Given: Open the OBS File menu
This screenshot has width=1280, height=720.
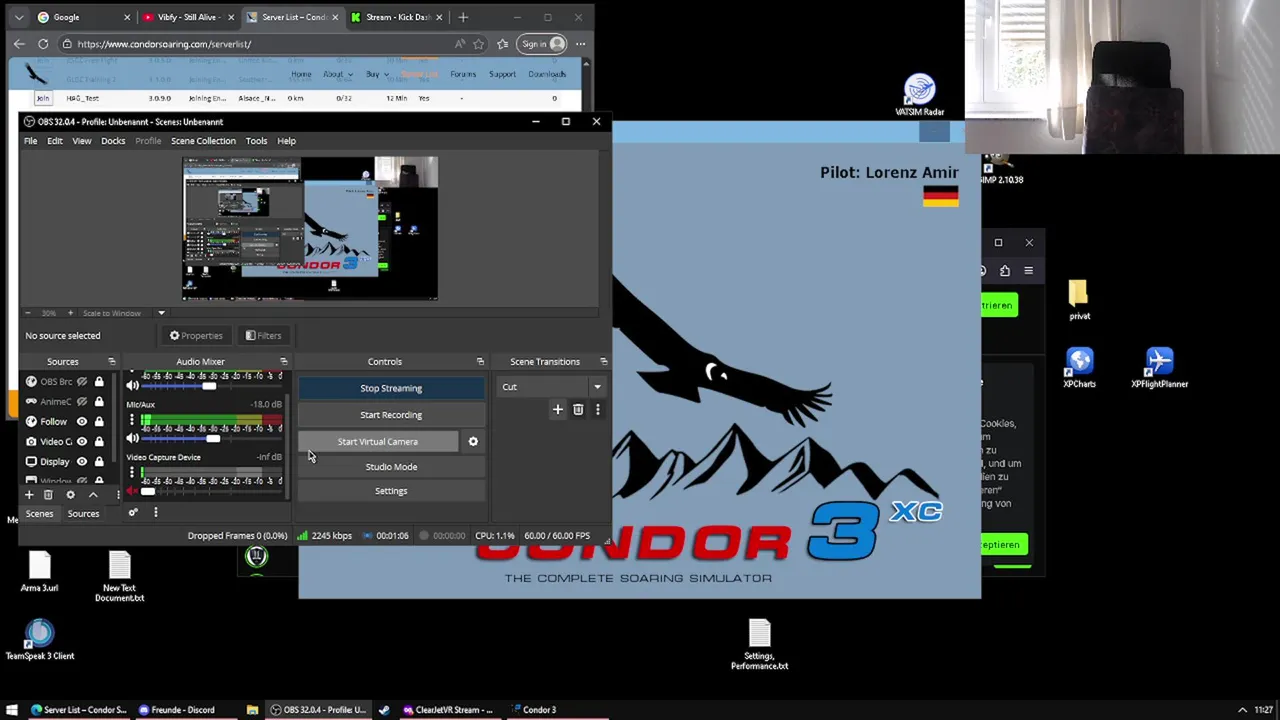Looking at the screenshot, I should coord(31,141).
